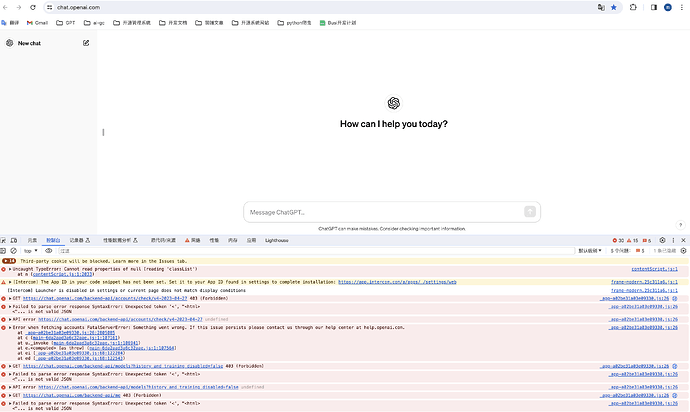Clear the console with the ban icon
The width and height of the screenshot is (690, 412).
coord(14,251)
